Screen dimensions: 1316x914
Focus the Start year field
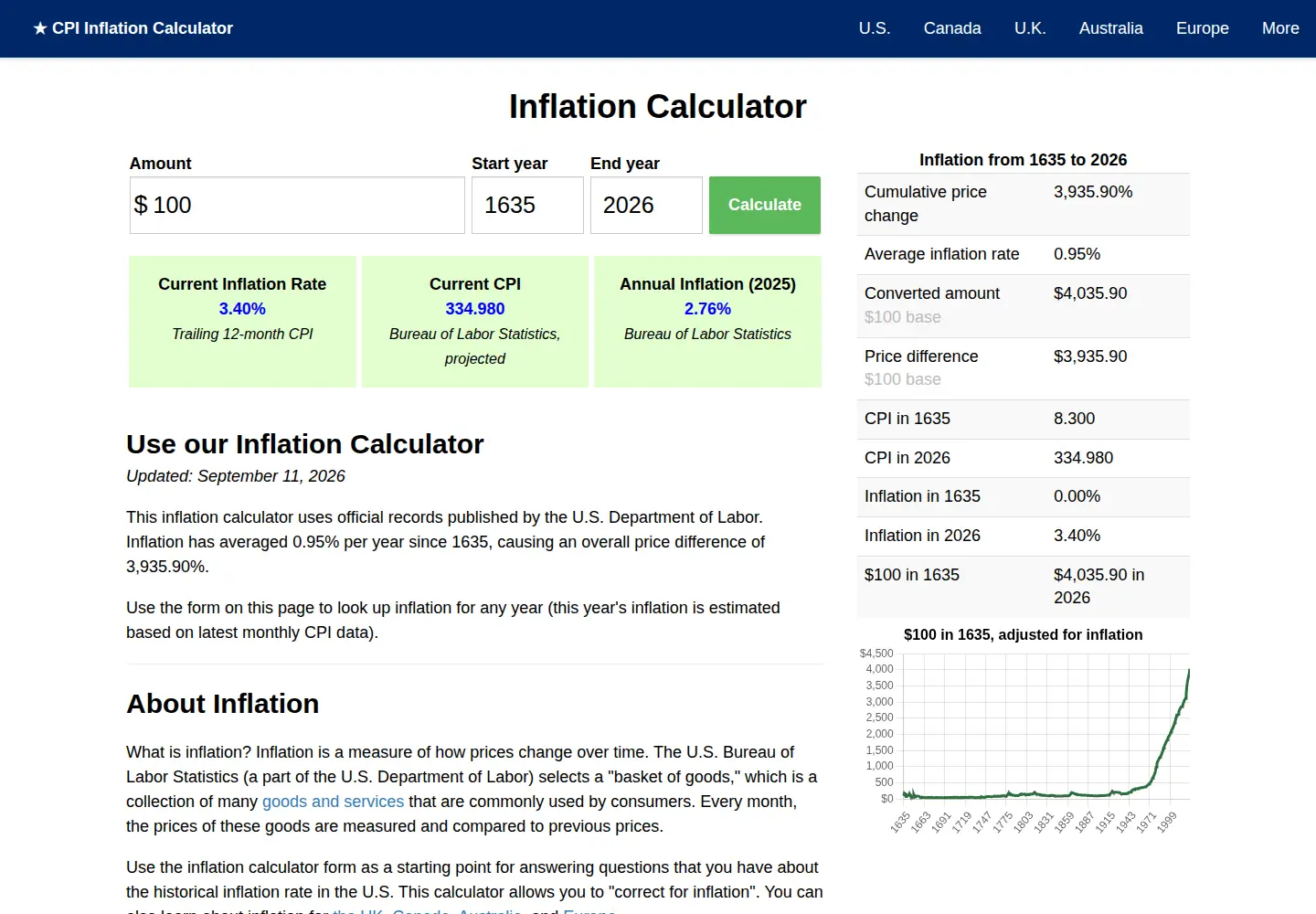(527, 205)
